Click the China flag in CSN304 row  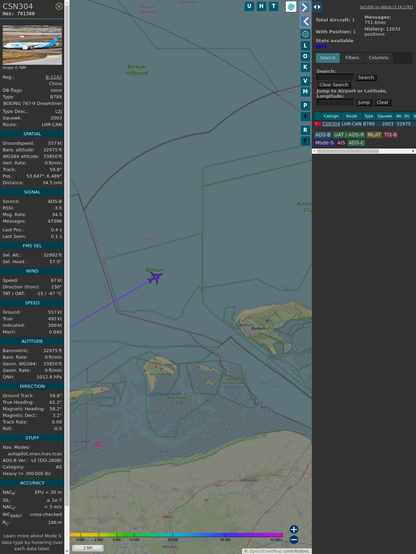coord(318,124)
